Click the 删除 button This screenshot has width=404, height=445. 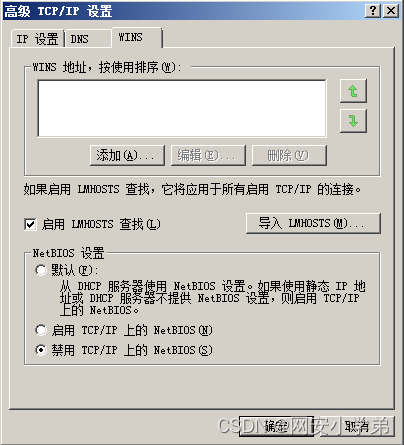pos(289,155)
